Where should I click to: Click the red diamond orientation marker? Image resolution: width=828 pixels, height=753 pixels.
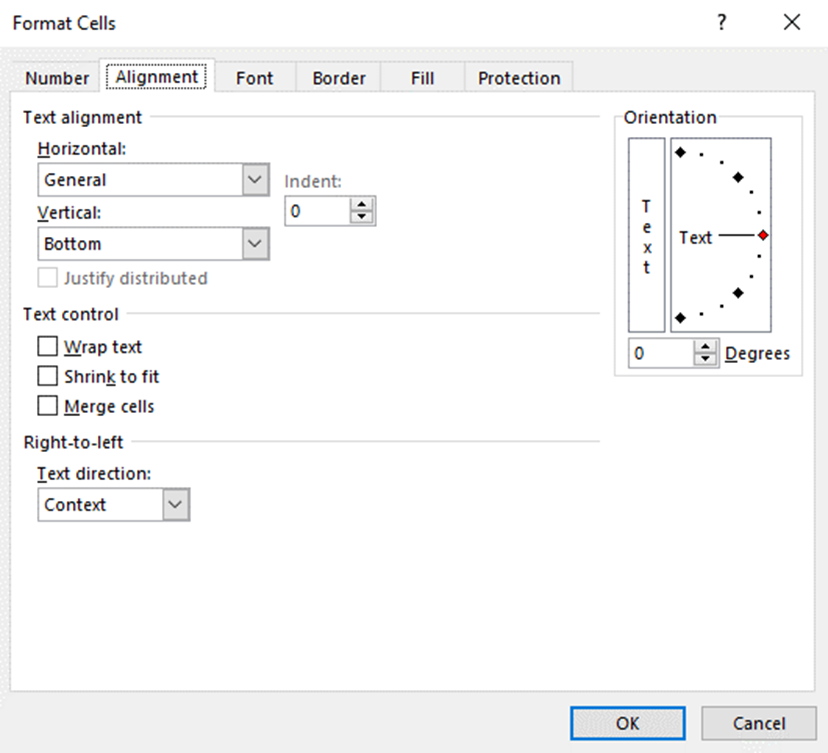763,236
